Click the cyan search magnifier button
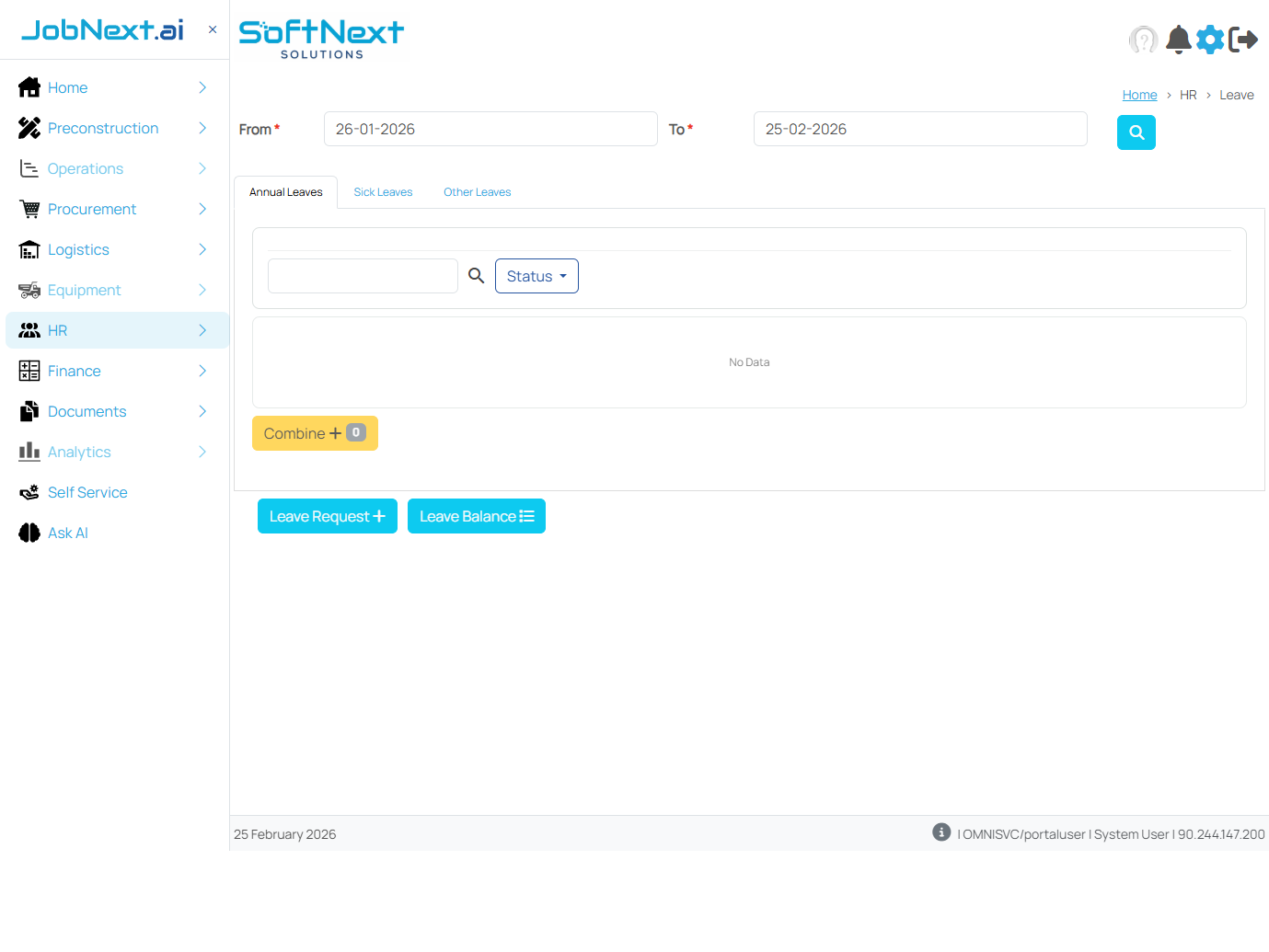1269x952 pixels. [1136, 132]
